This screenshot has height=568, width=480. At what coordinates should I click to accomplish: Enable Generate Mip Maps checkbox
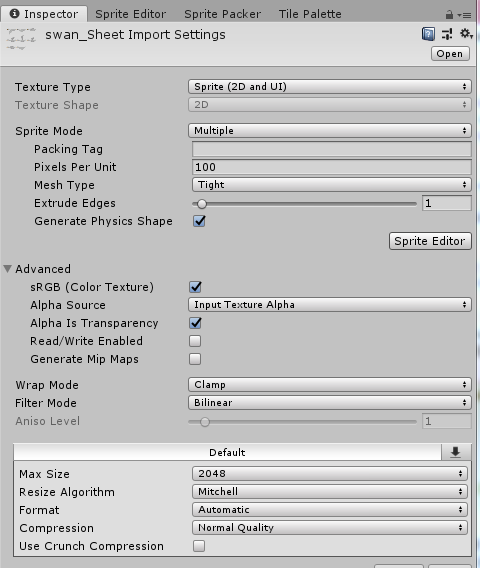point(195,359)
